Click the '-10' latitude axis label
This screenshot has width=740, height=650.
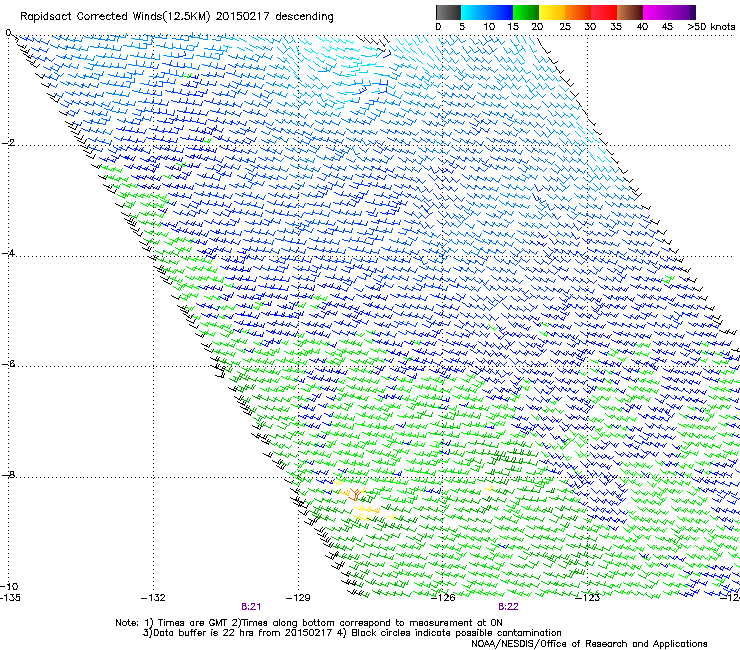pos(9,586)
